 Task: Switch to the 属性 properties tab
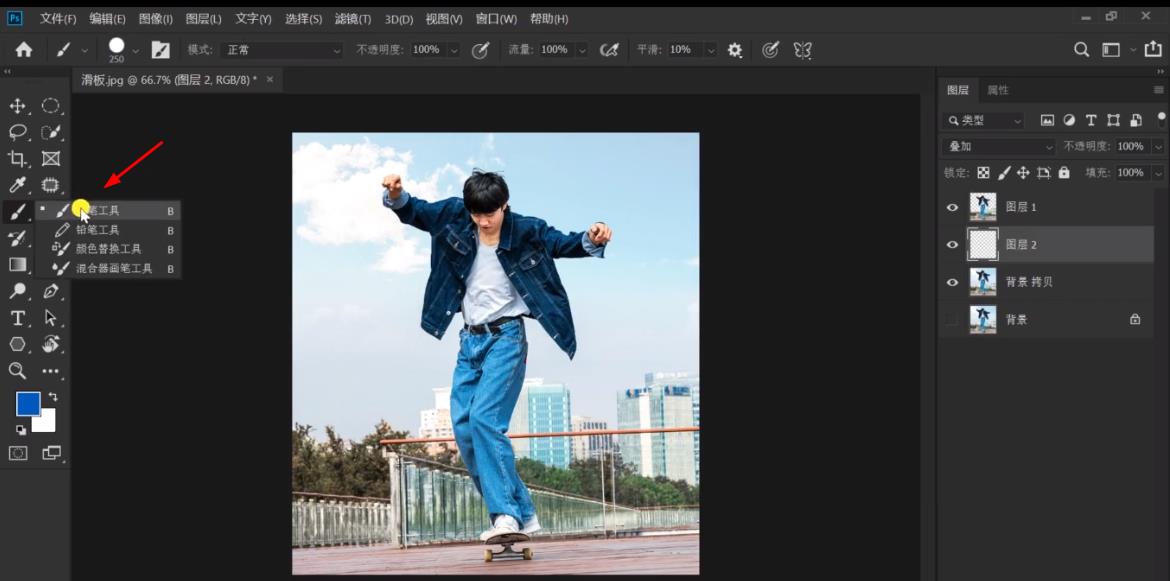[x=998, y=90]
